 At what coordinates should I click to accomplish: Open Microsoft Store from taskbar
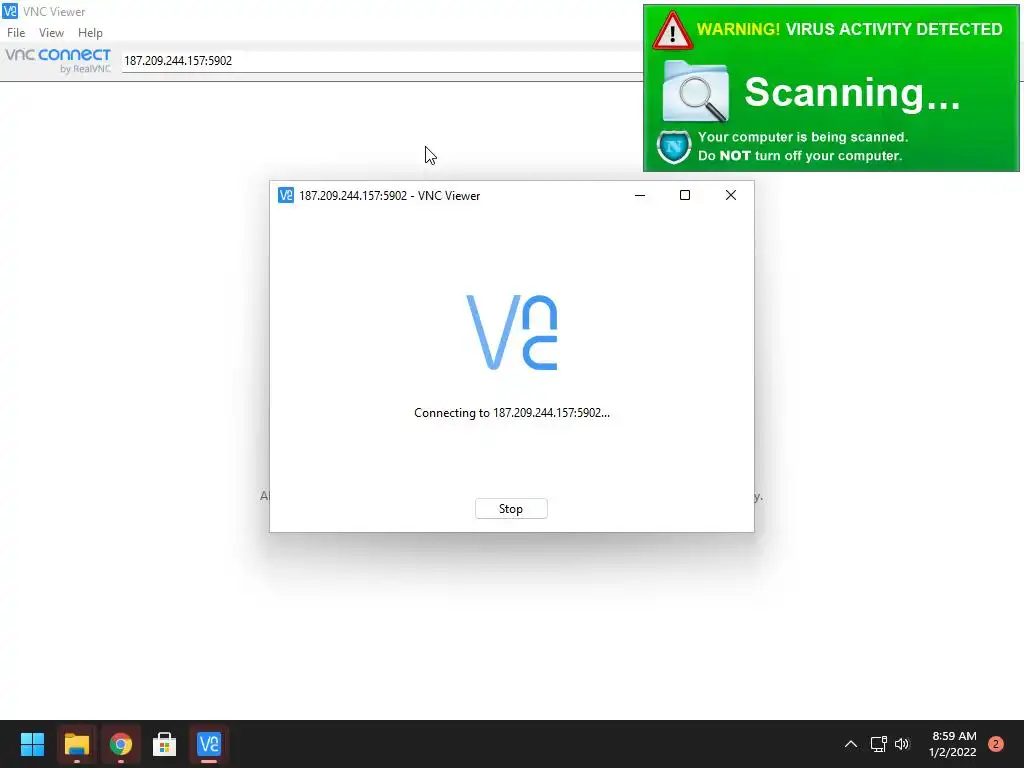pyautogui.click(x=165, y=744)
